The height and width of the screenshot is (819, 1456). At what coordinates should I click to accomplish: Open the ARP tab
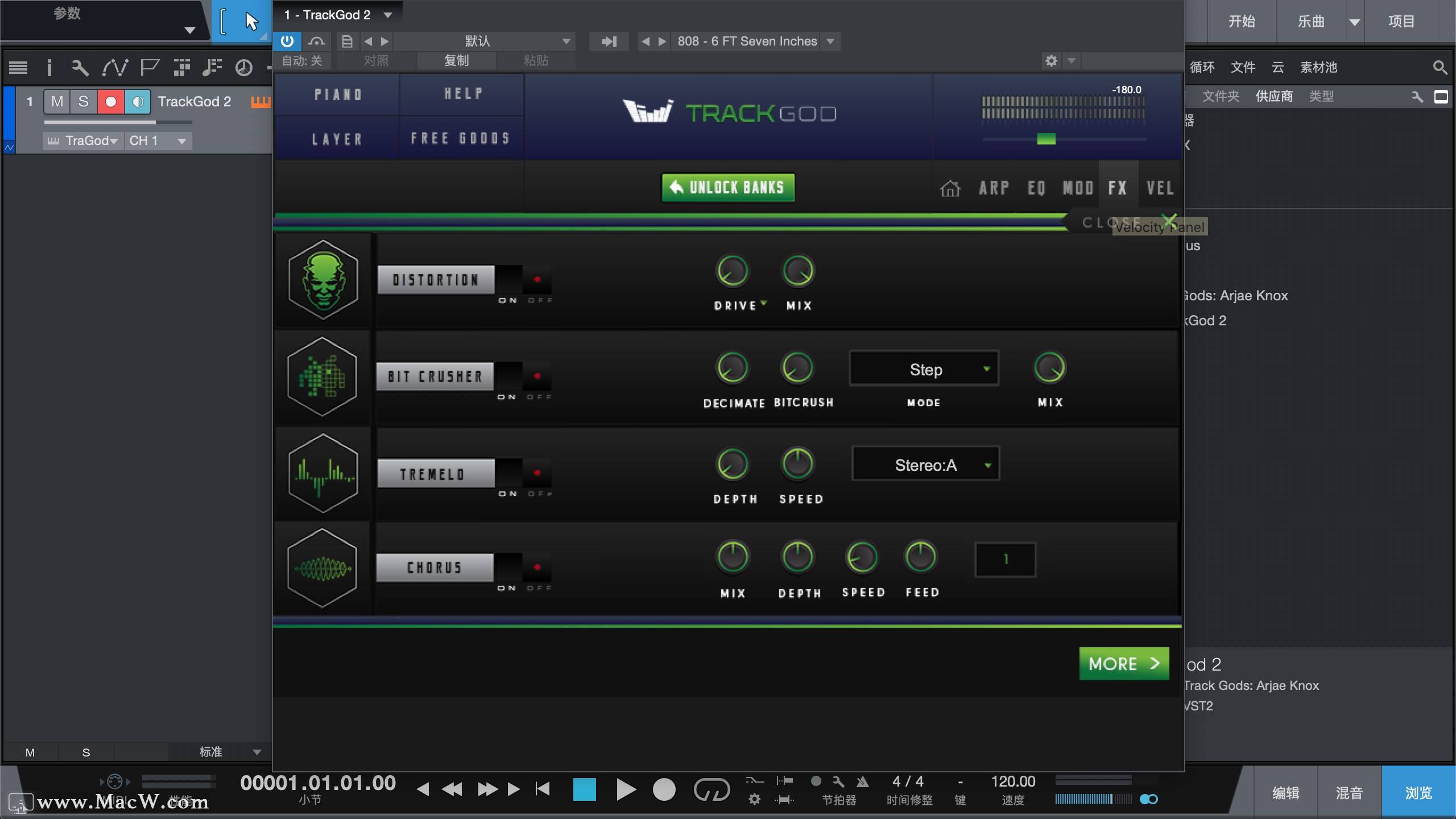tap(994, 188)
